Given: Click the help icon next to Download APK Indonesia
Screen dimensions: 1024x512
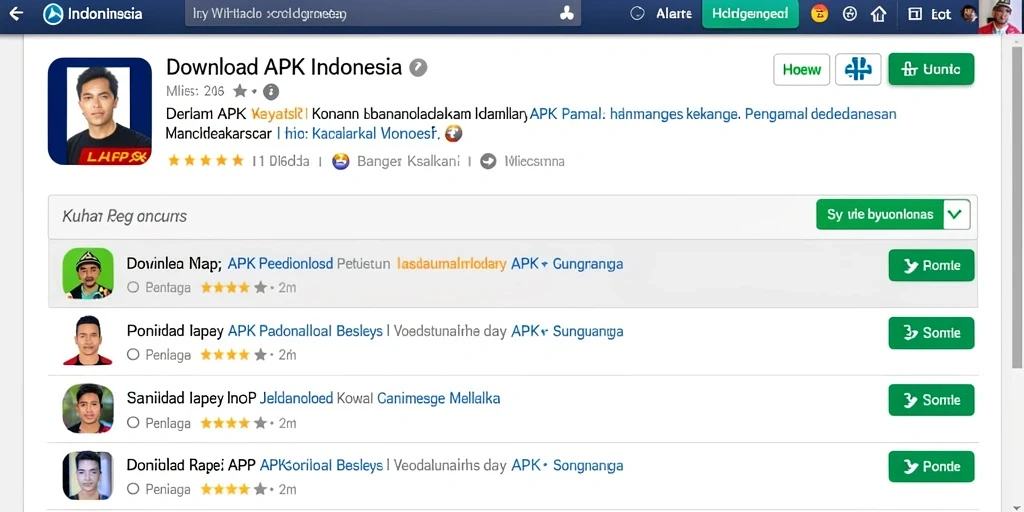Looking at the screenshot, I should click(418, 67).
